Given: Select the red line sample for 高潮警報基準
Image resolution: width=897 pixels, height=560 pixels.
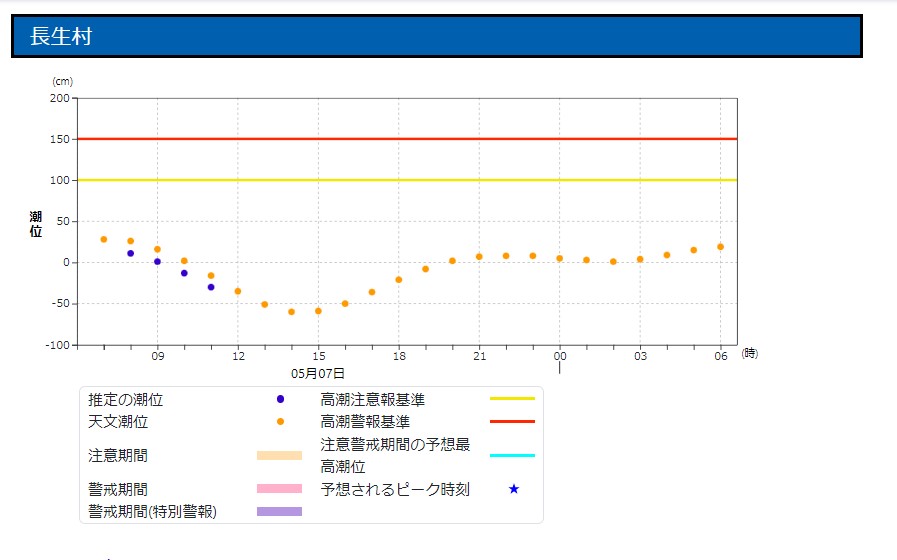Looking at the screenshot, I should coord(513,422).
